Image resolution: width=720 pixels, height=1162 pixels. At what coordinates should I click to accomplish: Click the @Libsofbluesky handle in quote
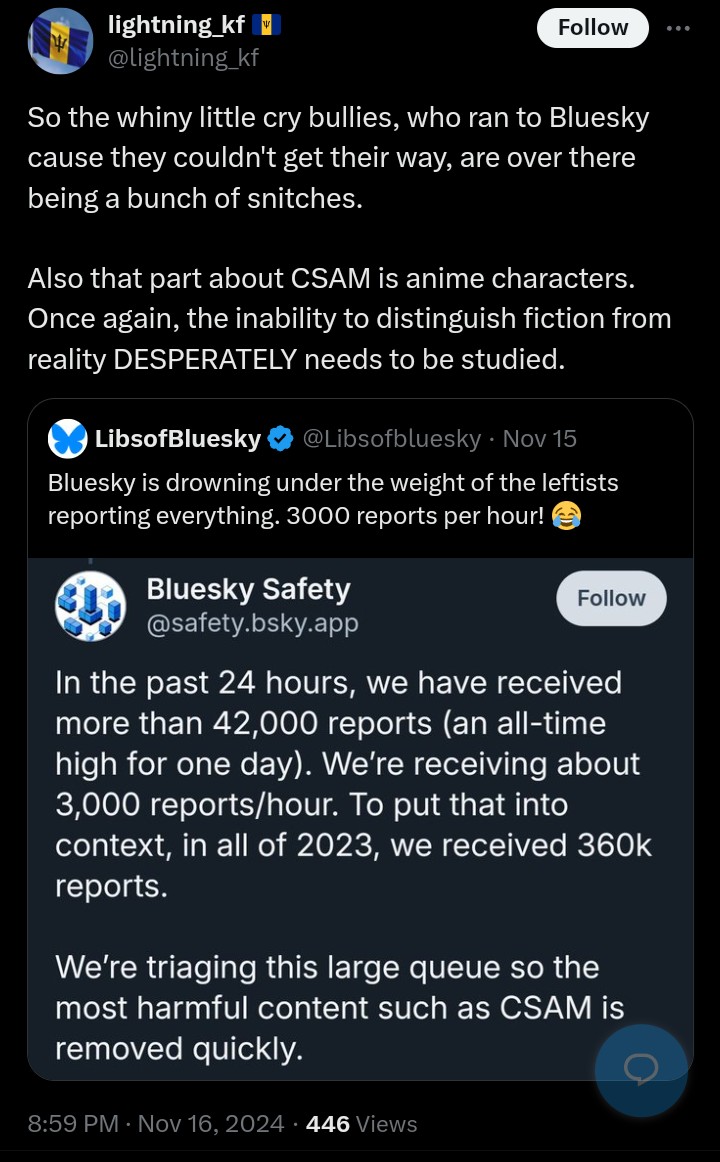(x=392, y=439)
